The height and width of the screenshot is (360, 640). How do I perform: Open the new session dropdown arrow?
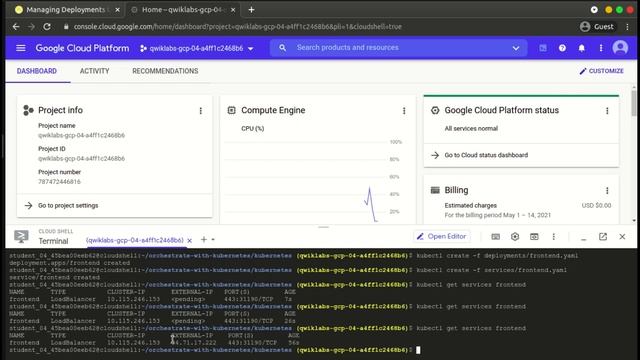click(x=213, y=240)
